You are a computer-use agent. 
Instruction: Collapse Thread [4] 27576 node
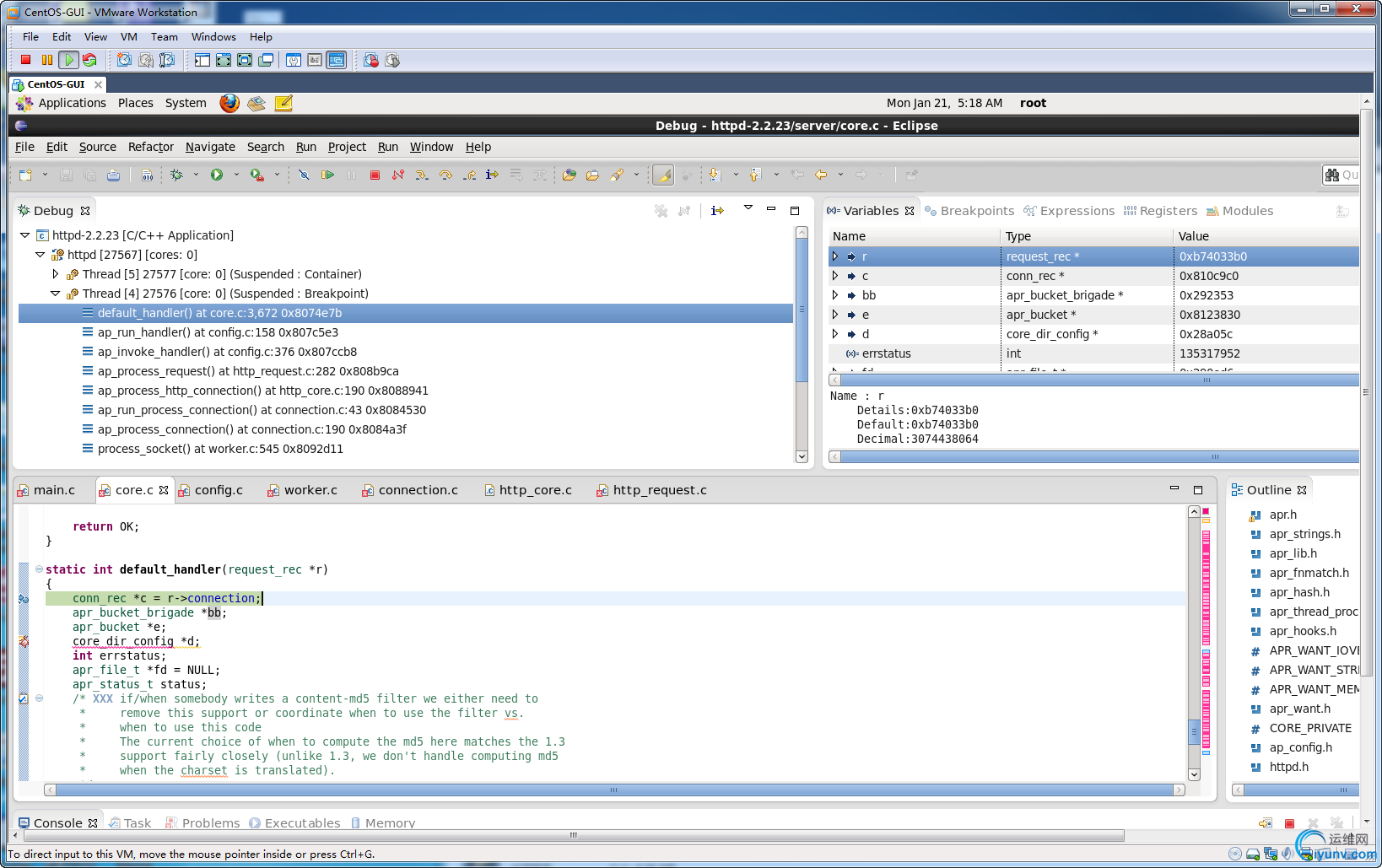coord(55,294)
